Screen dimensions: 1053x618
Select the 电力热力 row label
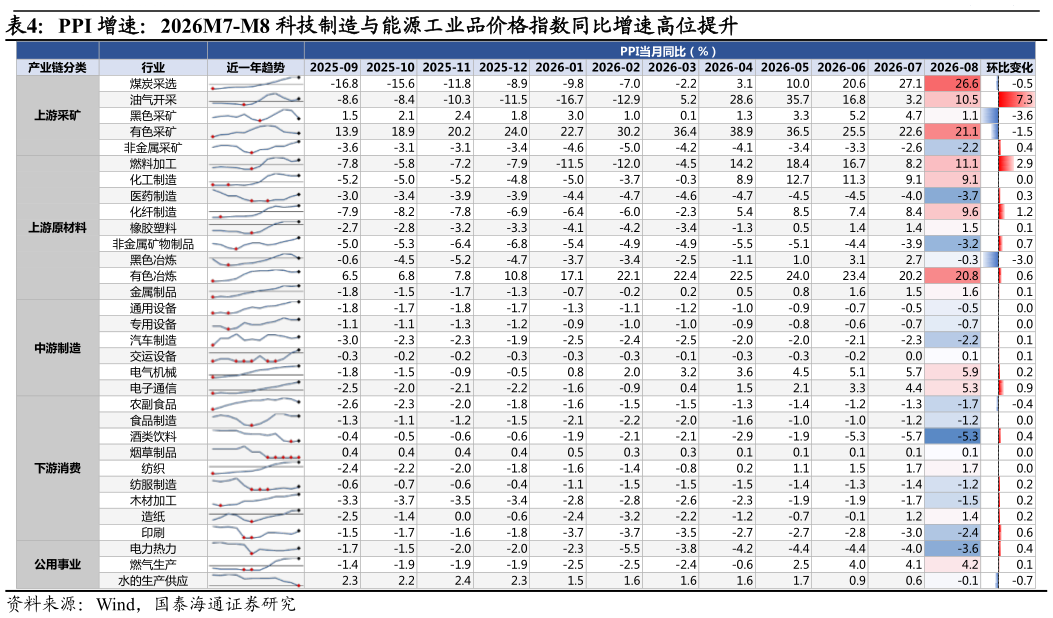point(153,549)
